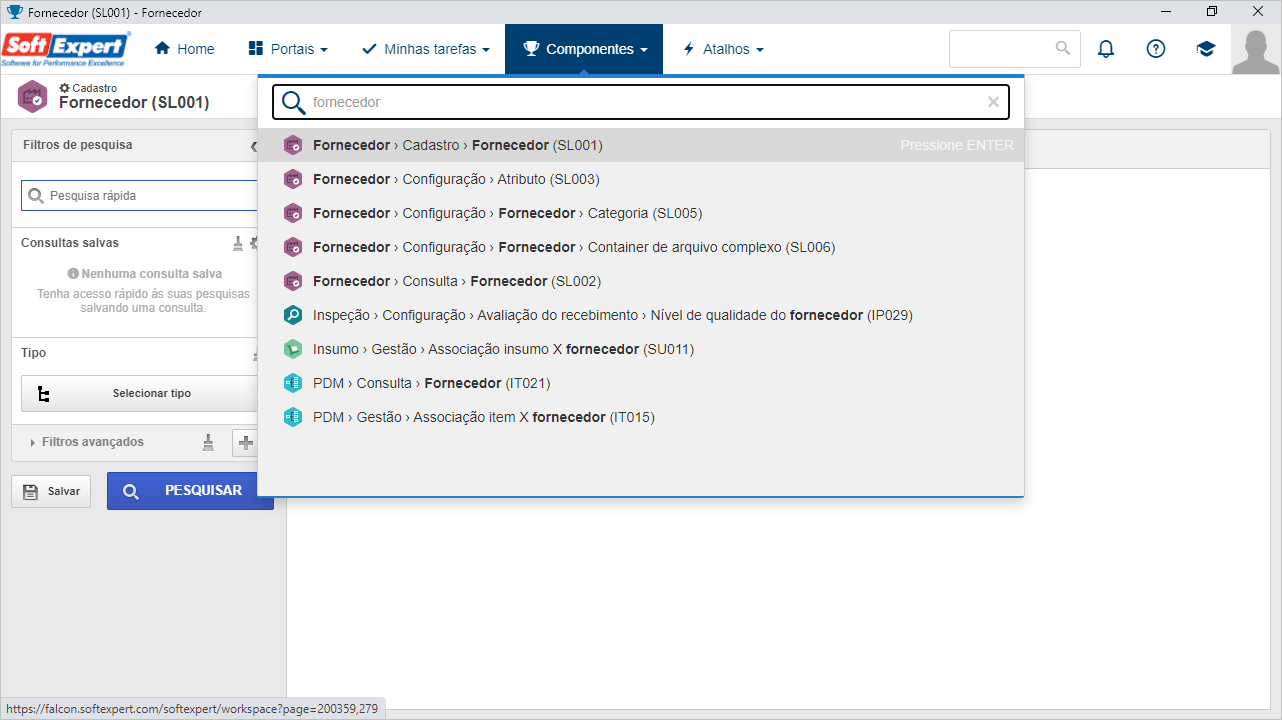
Task: Click the Tipo section label
Action: pos(33,353)
